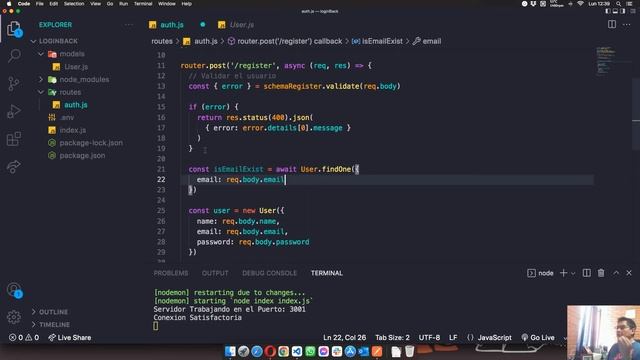Add a new terminal with plus icon
The height and width of the screenshot is (360, 640).
click(563, 273)
